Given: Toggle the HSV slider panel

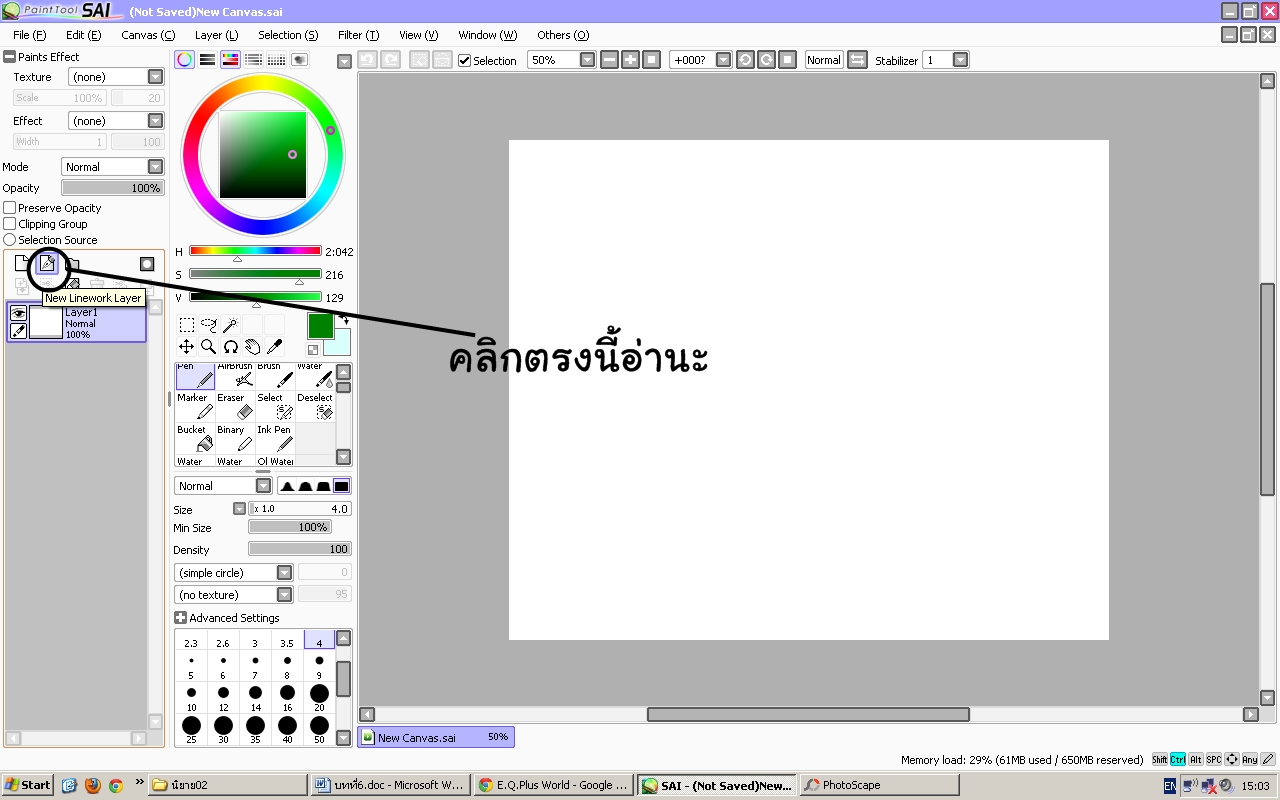Looking at the screenshot, I should 230,60.
